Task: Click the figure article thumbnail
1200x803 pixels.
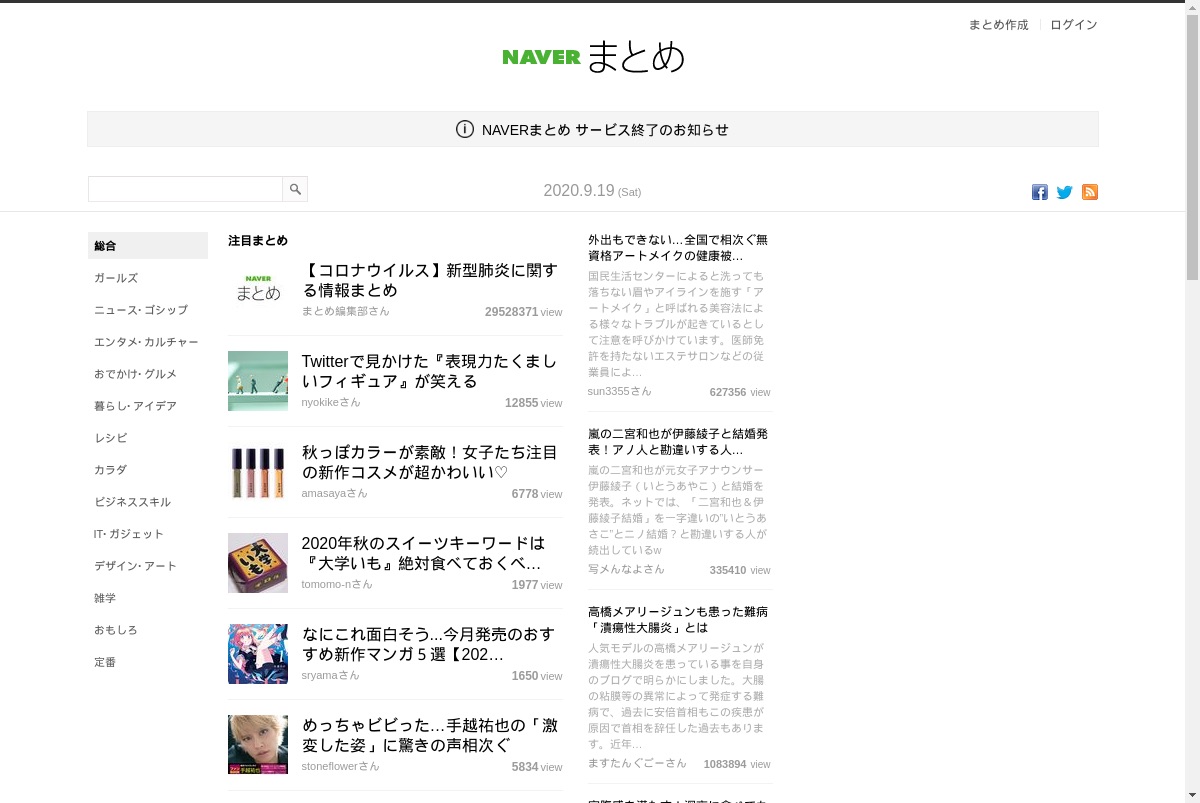Action: (x=258, y=381)
